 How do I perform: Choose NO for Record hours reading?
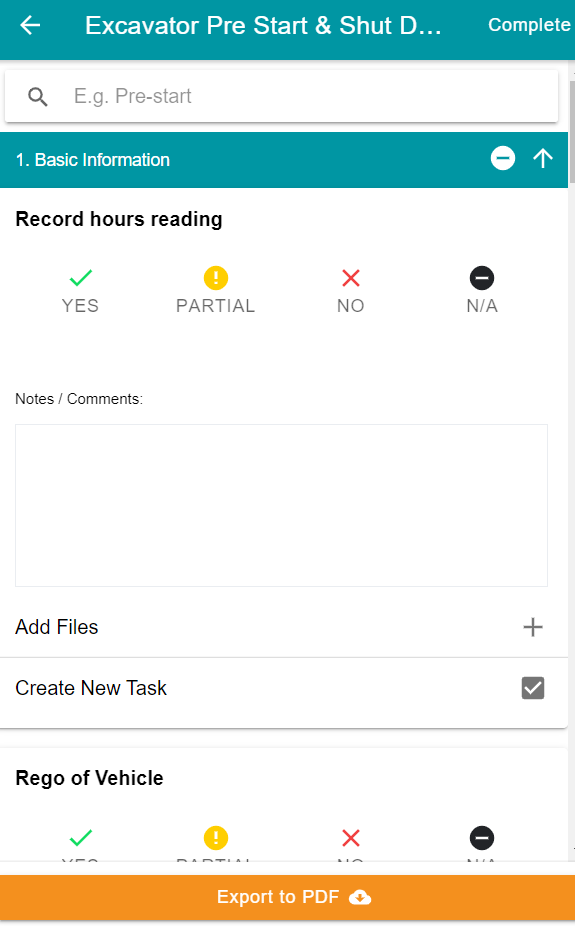(x=351, y=291)
